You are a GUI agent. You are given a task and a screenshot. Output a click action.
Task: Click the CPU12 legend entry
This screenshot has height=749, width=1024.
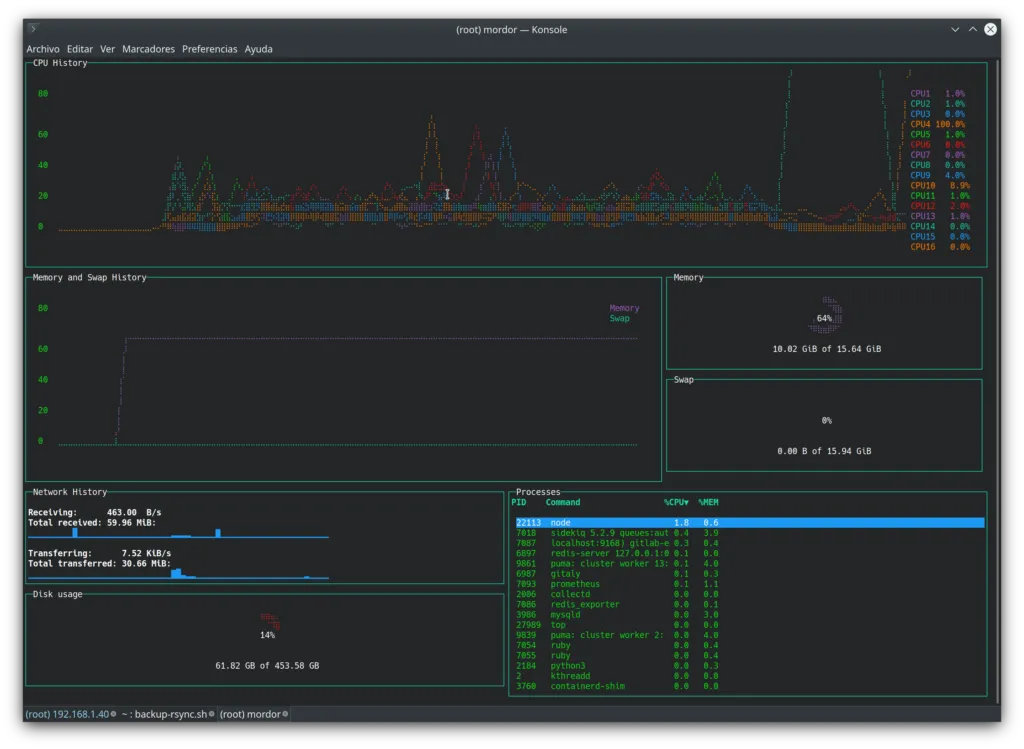pos(940,206)
